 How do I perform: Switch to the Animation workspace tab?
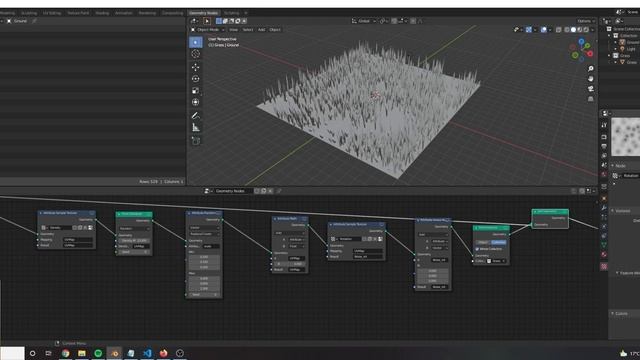(124, 13)
